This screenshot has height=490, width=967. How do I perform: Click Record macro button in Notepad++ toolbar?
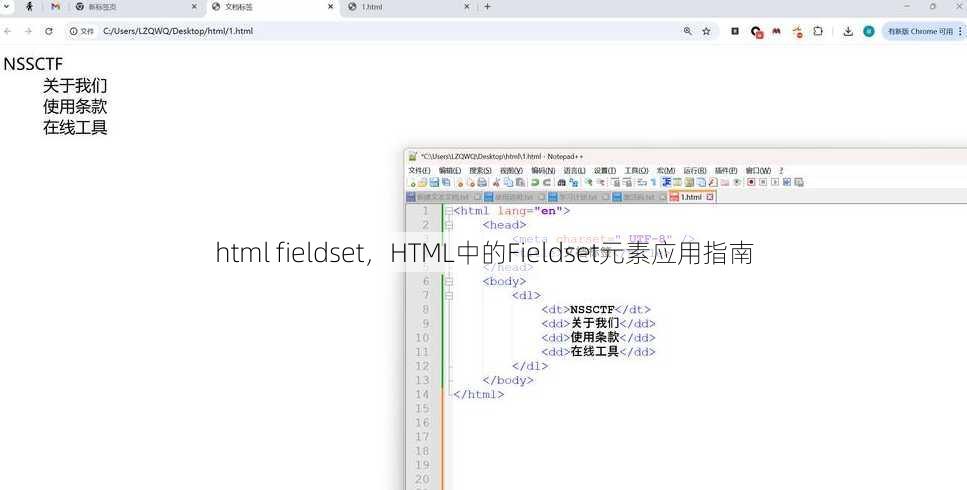751,182
